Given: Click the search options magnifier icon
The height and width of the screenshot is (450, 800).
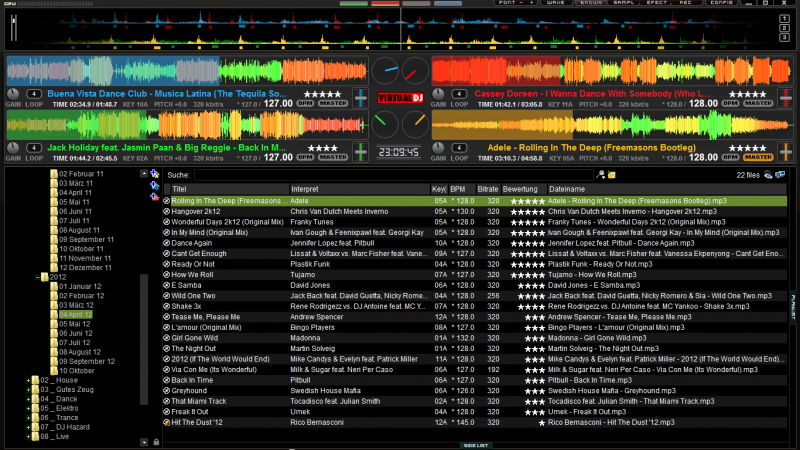Looking at the screenshot, I should pos(601,175).
